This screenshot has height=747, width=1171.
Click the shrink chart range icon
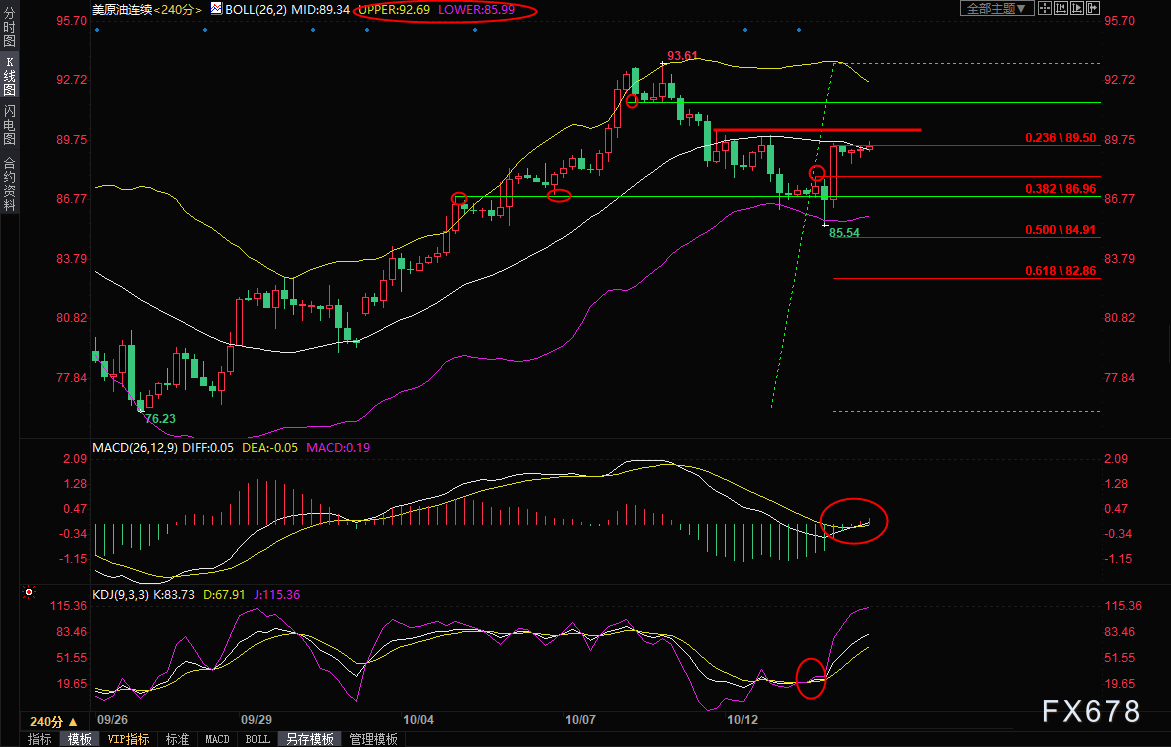click(1060, 8)
